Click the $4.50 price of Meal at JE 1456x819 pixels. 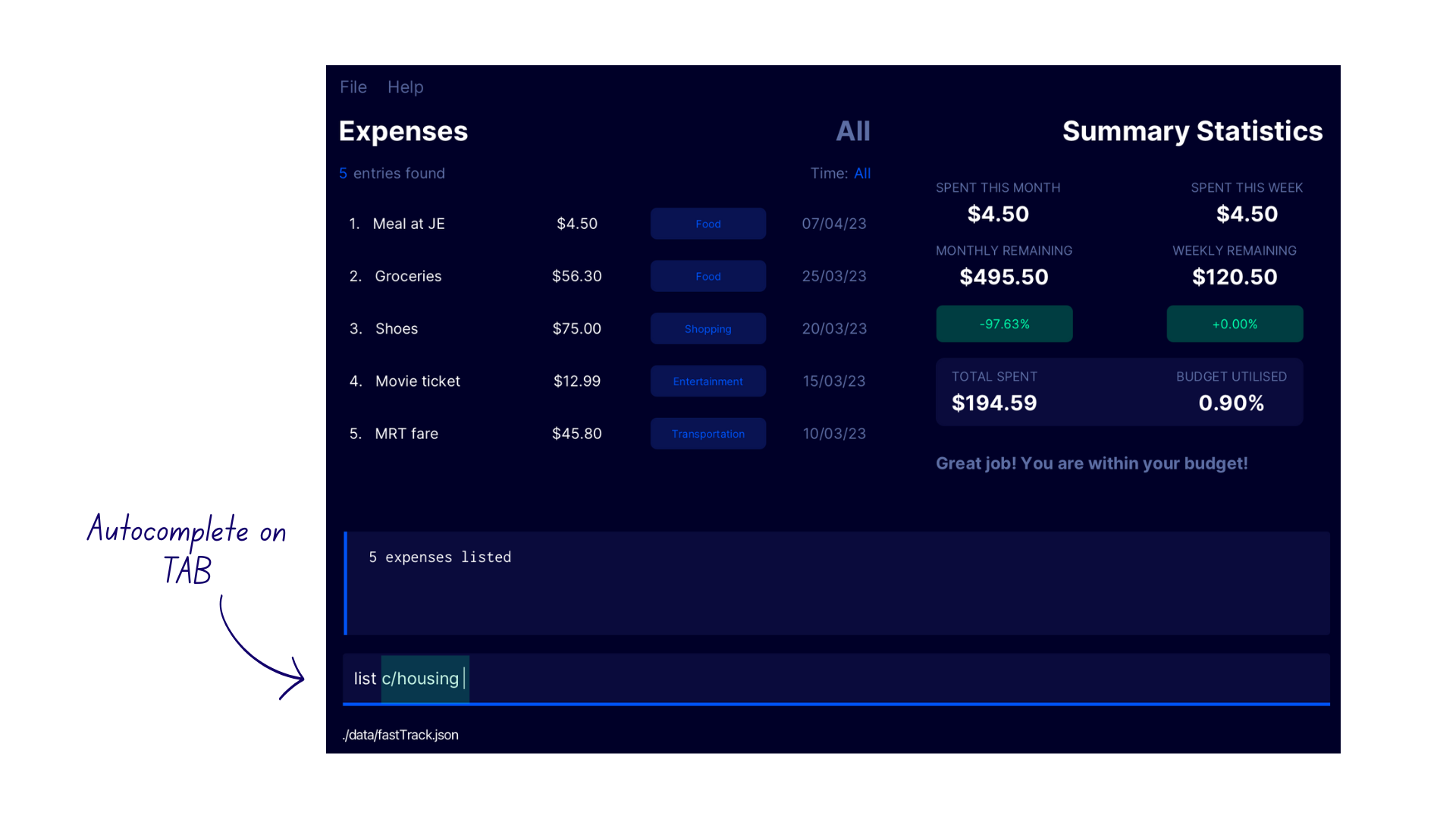[577, 224]
